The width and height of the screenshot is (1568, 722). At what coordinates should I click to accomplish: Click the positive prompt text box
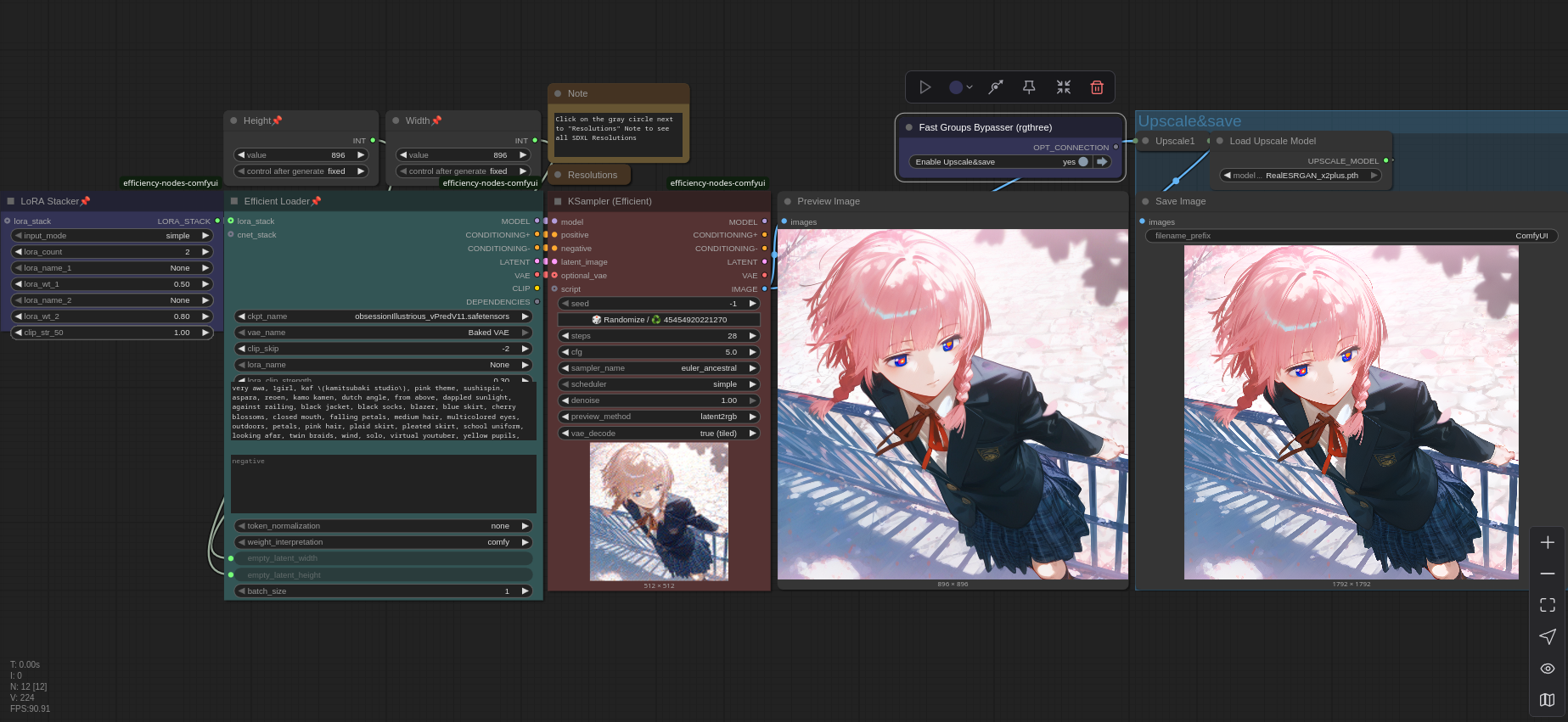[x=384, y=411]
